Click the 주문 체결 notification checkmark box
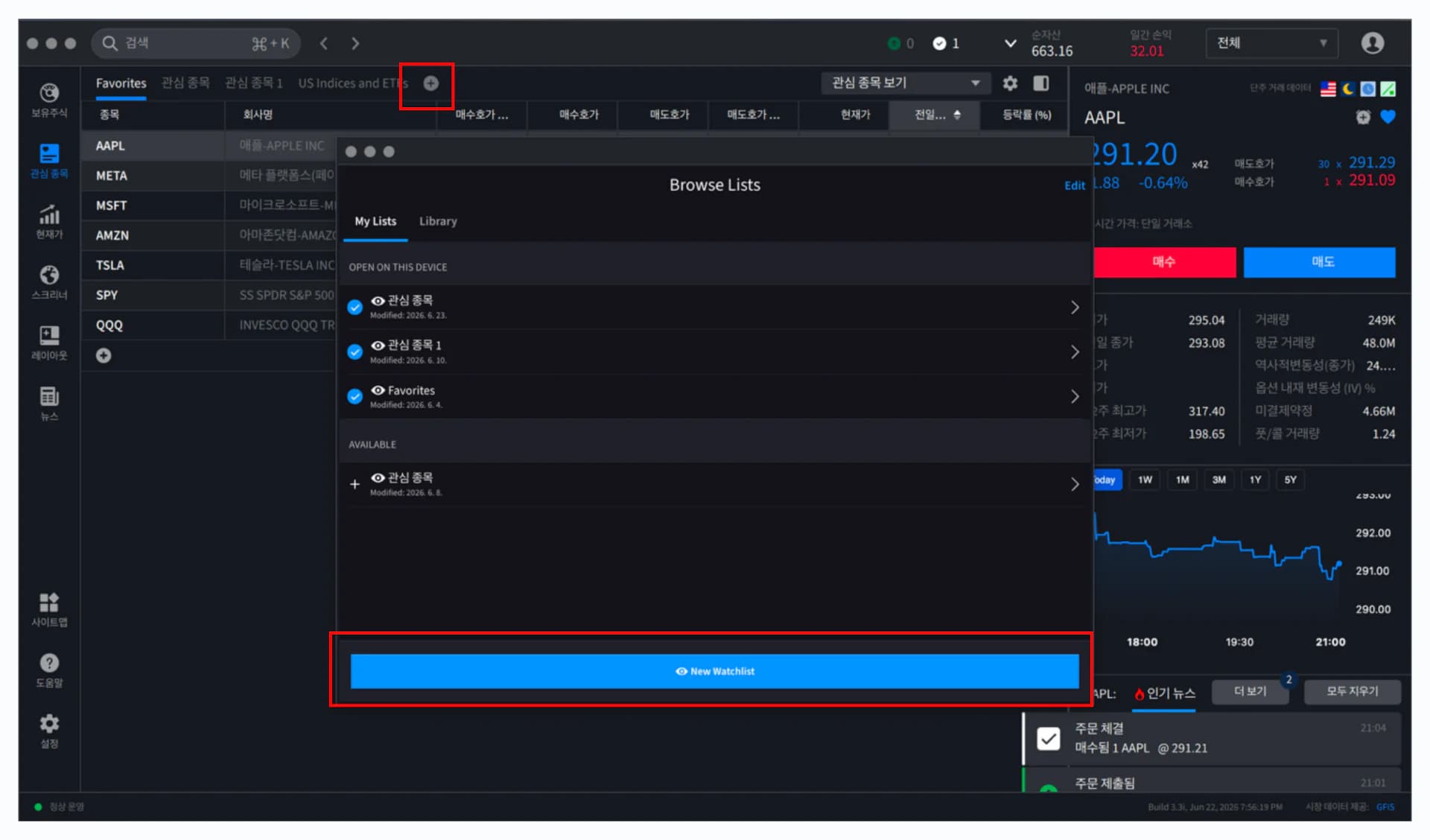Viewport: 1430px width, 840px height. pyautogui.click(x=1049, y=738)
